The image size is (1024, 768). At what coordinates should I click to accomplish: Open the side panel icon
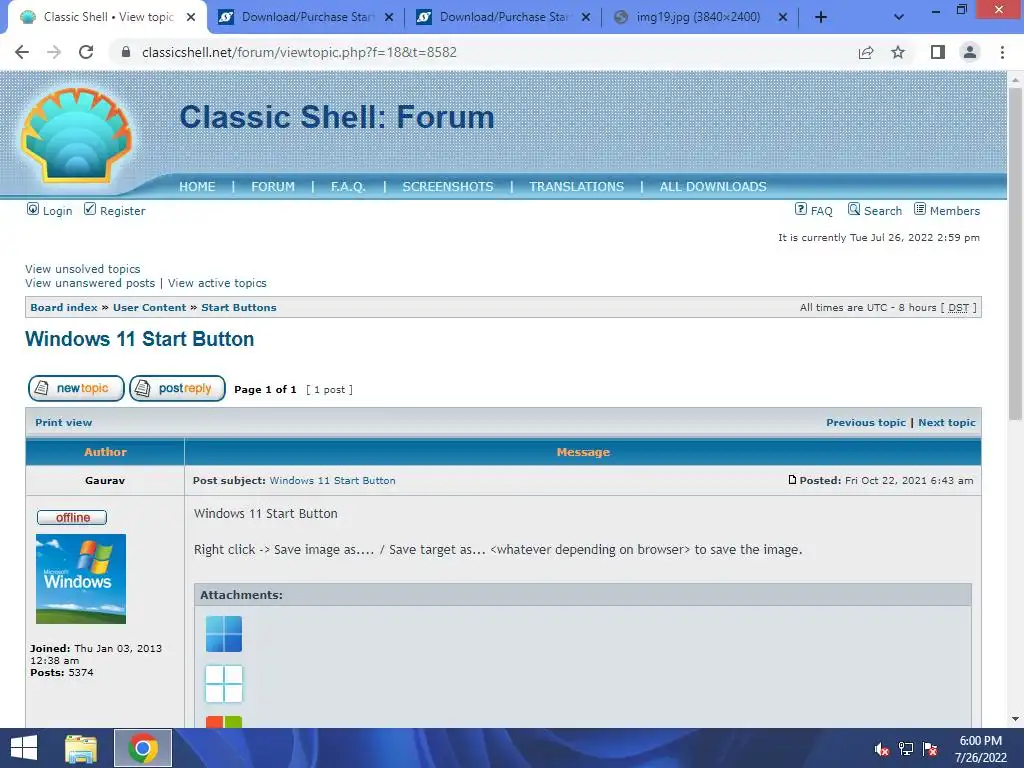tap(938, 52)
